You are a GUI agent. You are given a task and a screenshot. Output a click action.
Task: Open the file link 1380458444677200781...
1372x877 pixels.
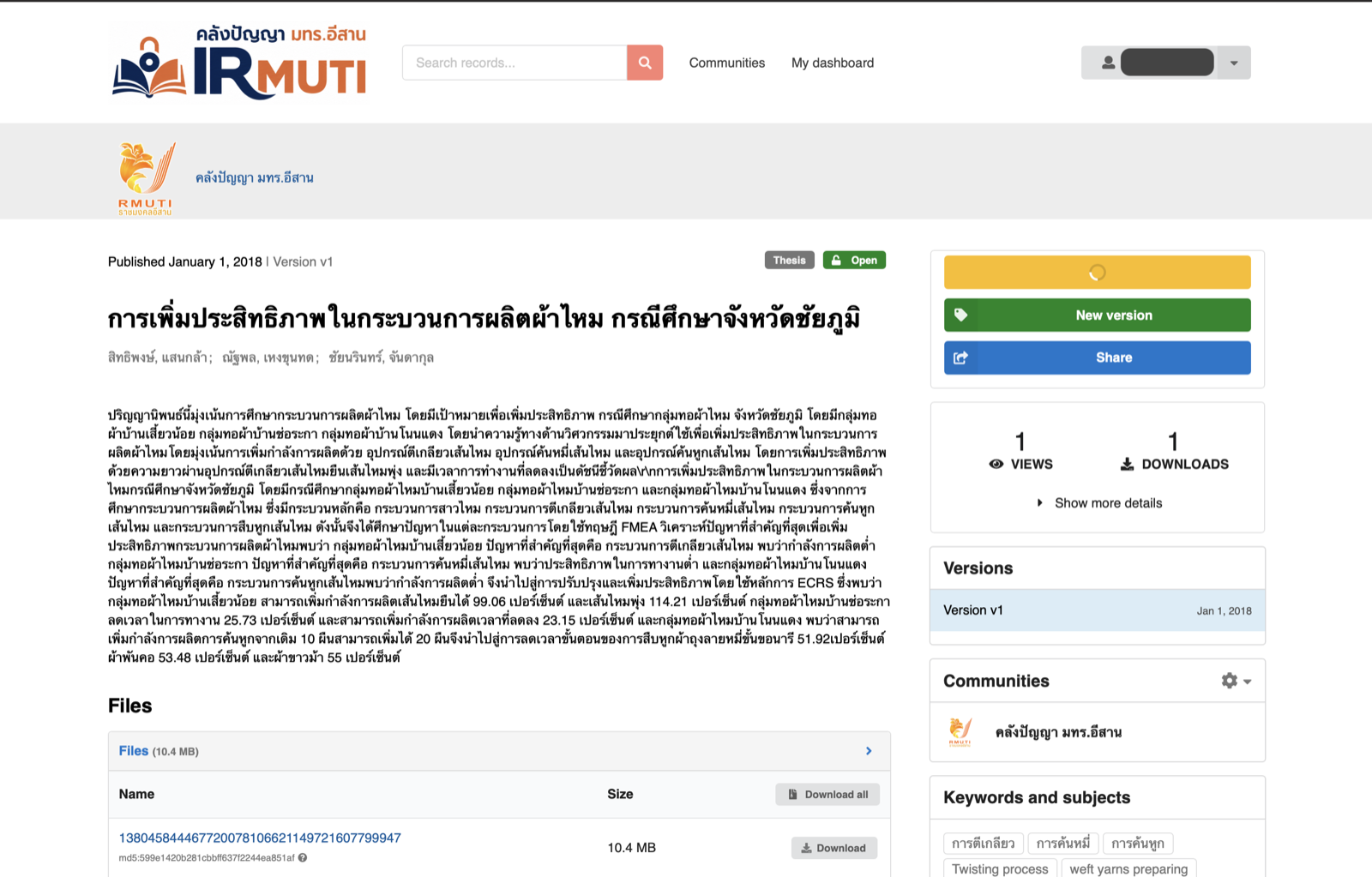(x=260, y=838)
